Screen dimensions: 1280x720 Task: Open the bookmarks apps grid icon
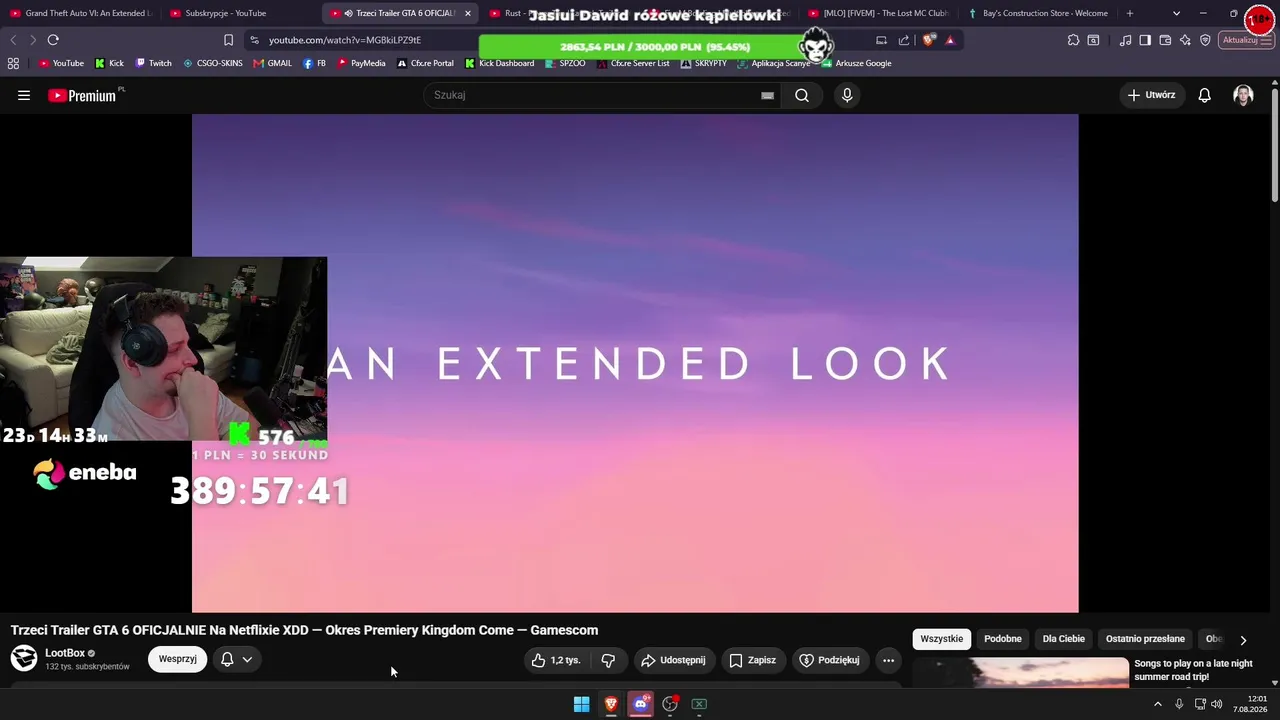pos(13,63)
